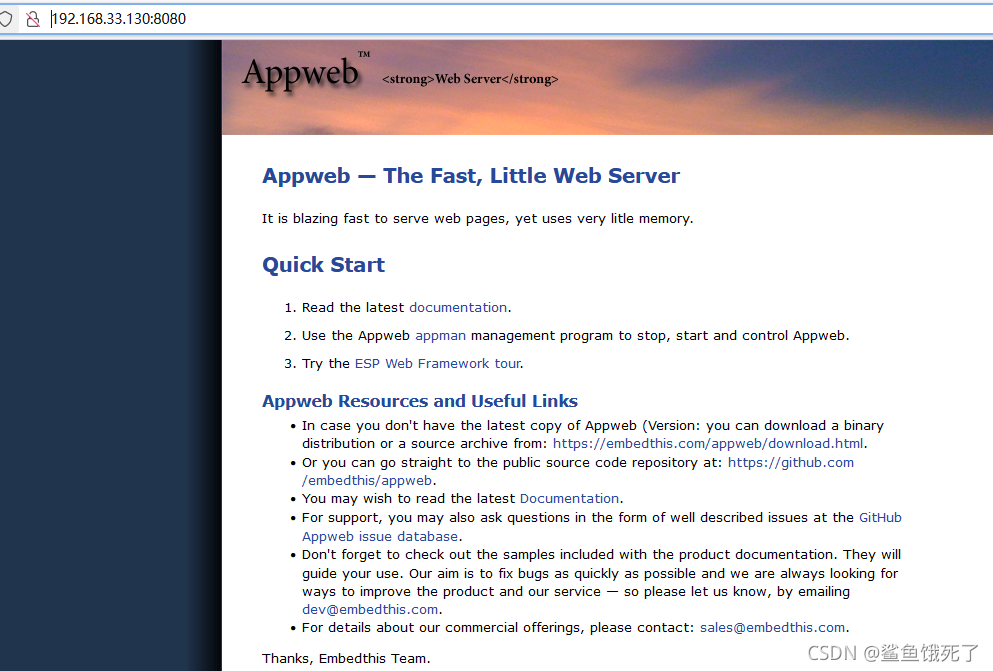Viewport: 993px width, 671px height.
Task: Click the dev@embedthis.com email link
Action: tap(370, 610)
